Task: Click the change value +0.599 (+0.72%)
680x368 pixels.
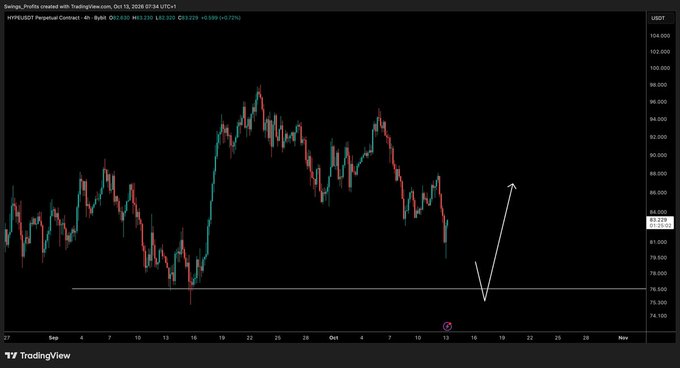Action: tap(221, 18)
